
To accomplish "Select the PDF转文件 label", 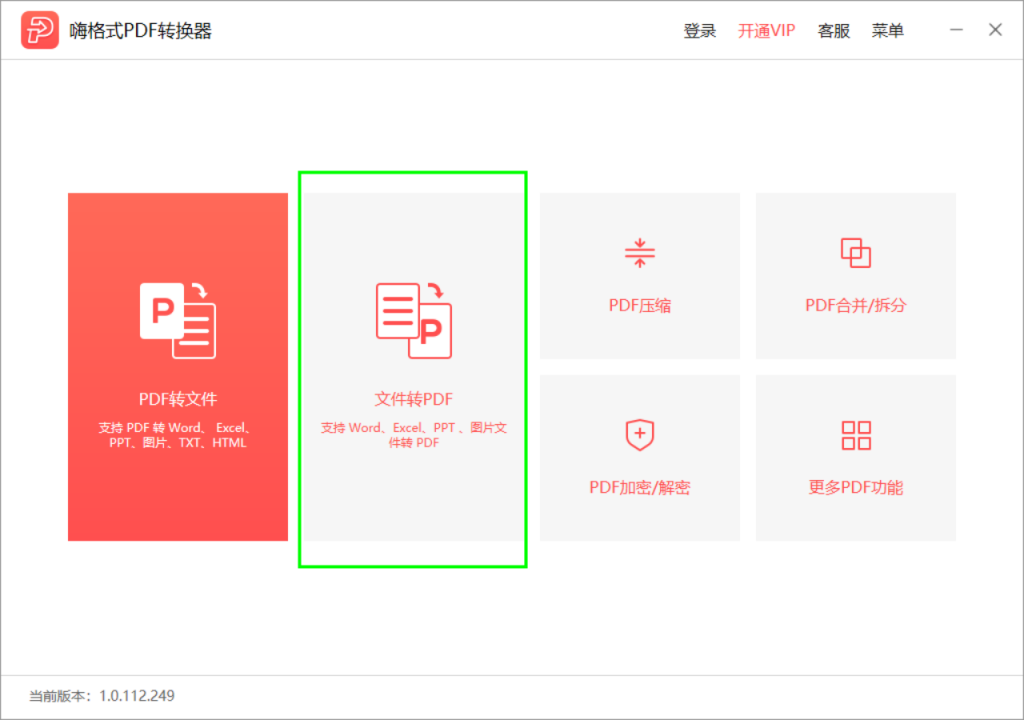I will pos(178,399).
